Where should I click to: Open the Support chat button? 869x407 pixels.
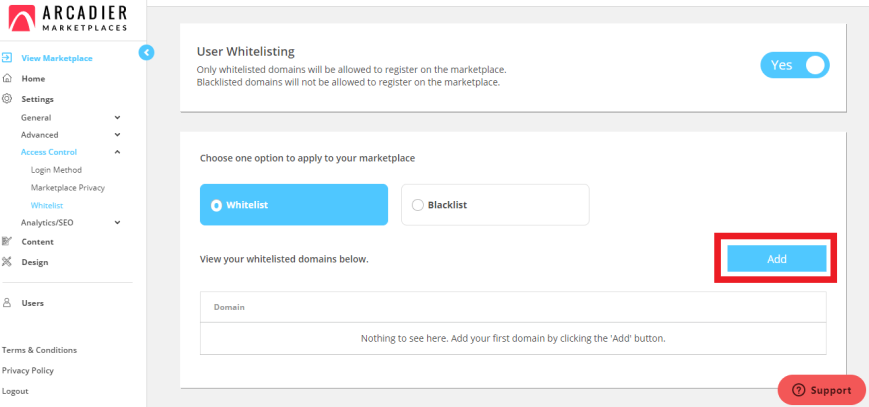pos(821,390)
